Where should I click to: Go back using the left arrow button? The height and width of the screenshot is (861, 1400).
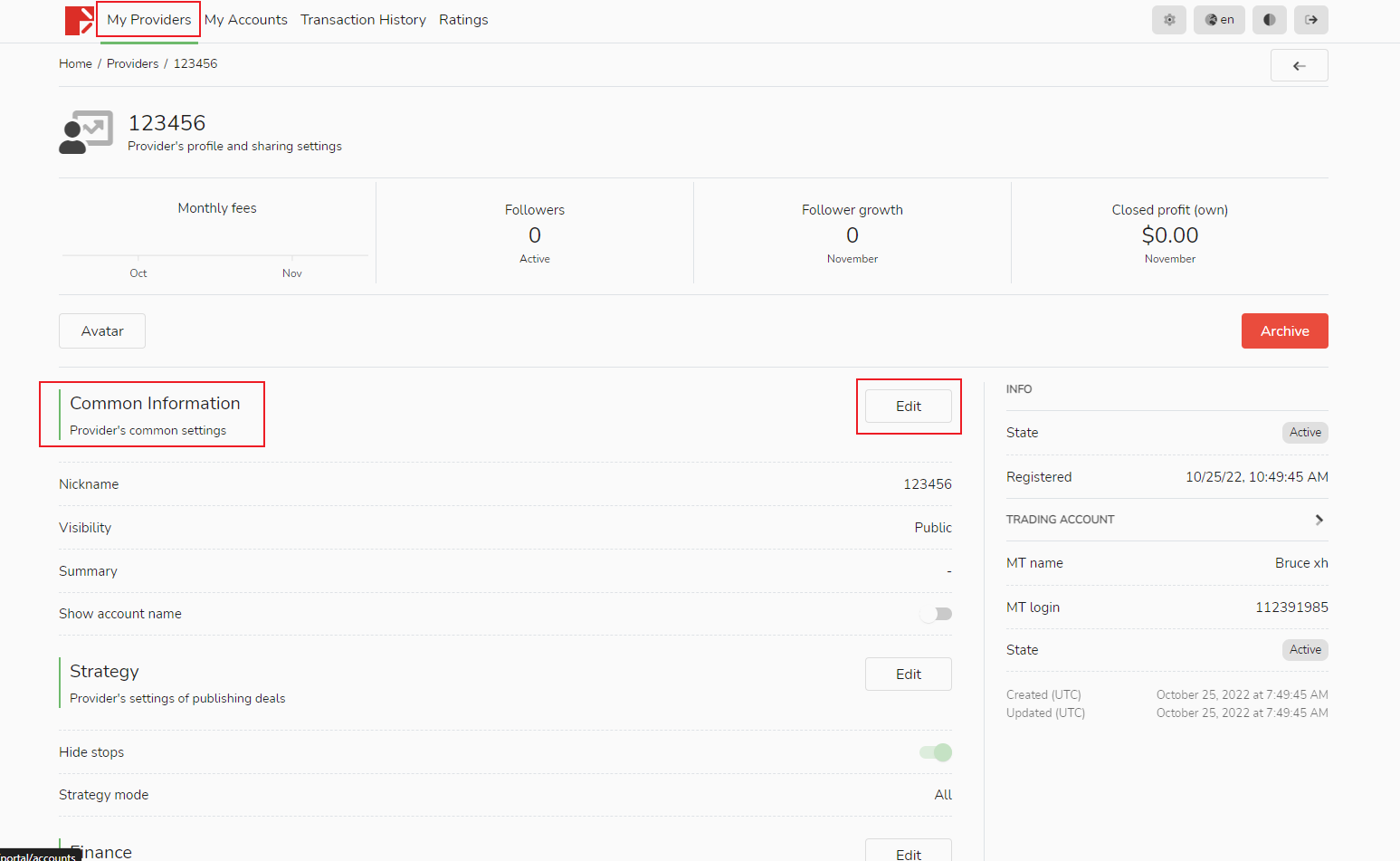click(1299, 66)
